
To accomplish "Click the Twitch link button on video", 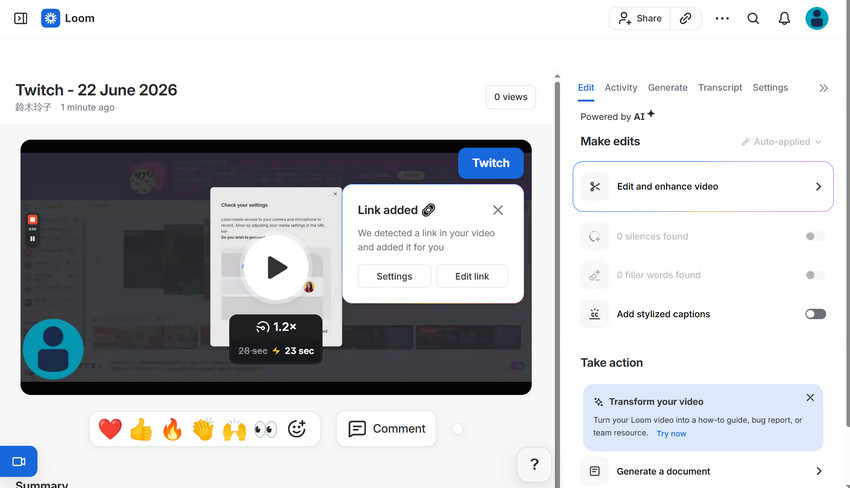I will coord(491,163).
